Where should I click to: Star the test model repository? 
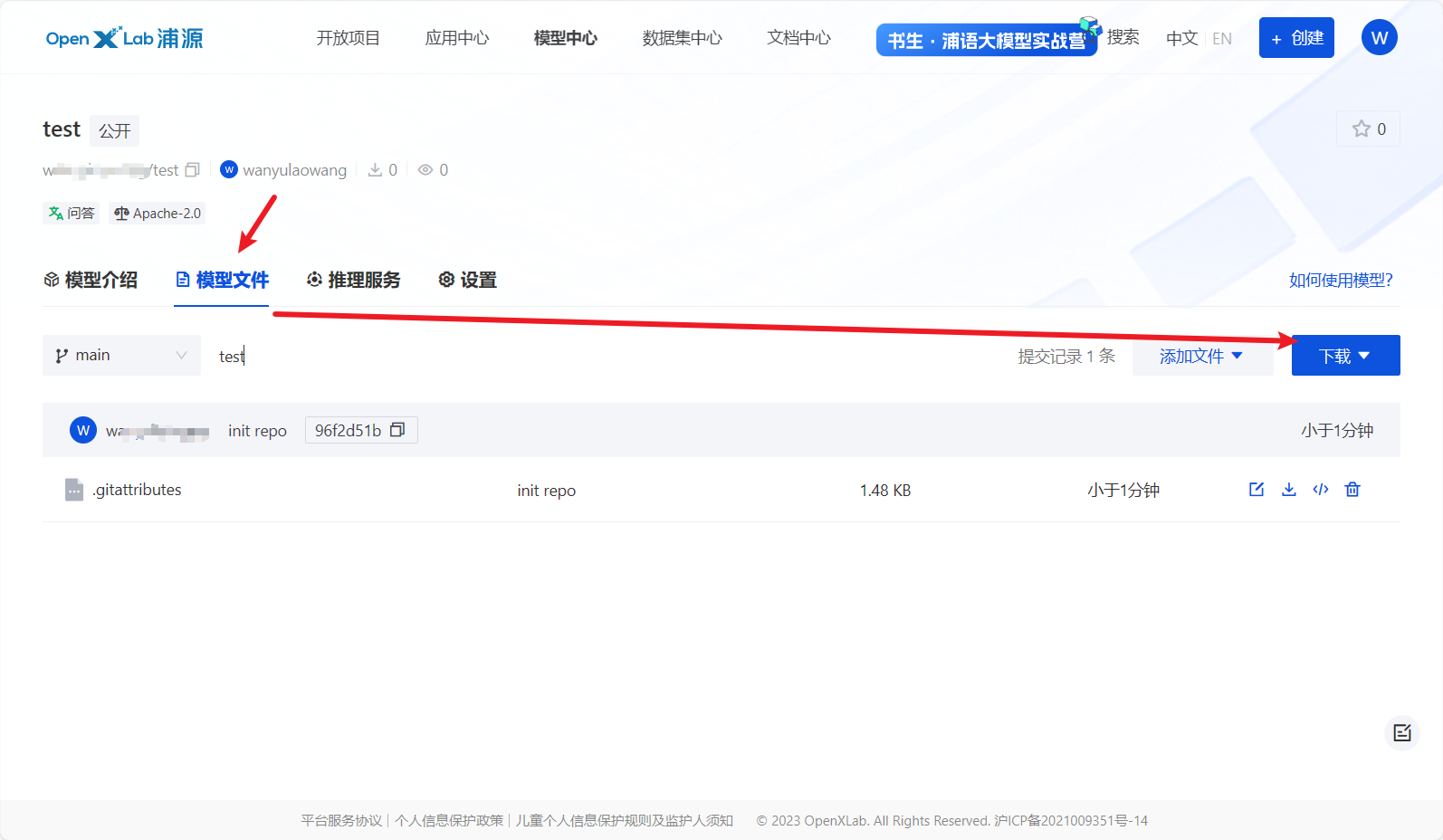1368,129
